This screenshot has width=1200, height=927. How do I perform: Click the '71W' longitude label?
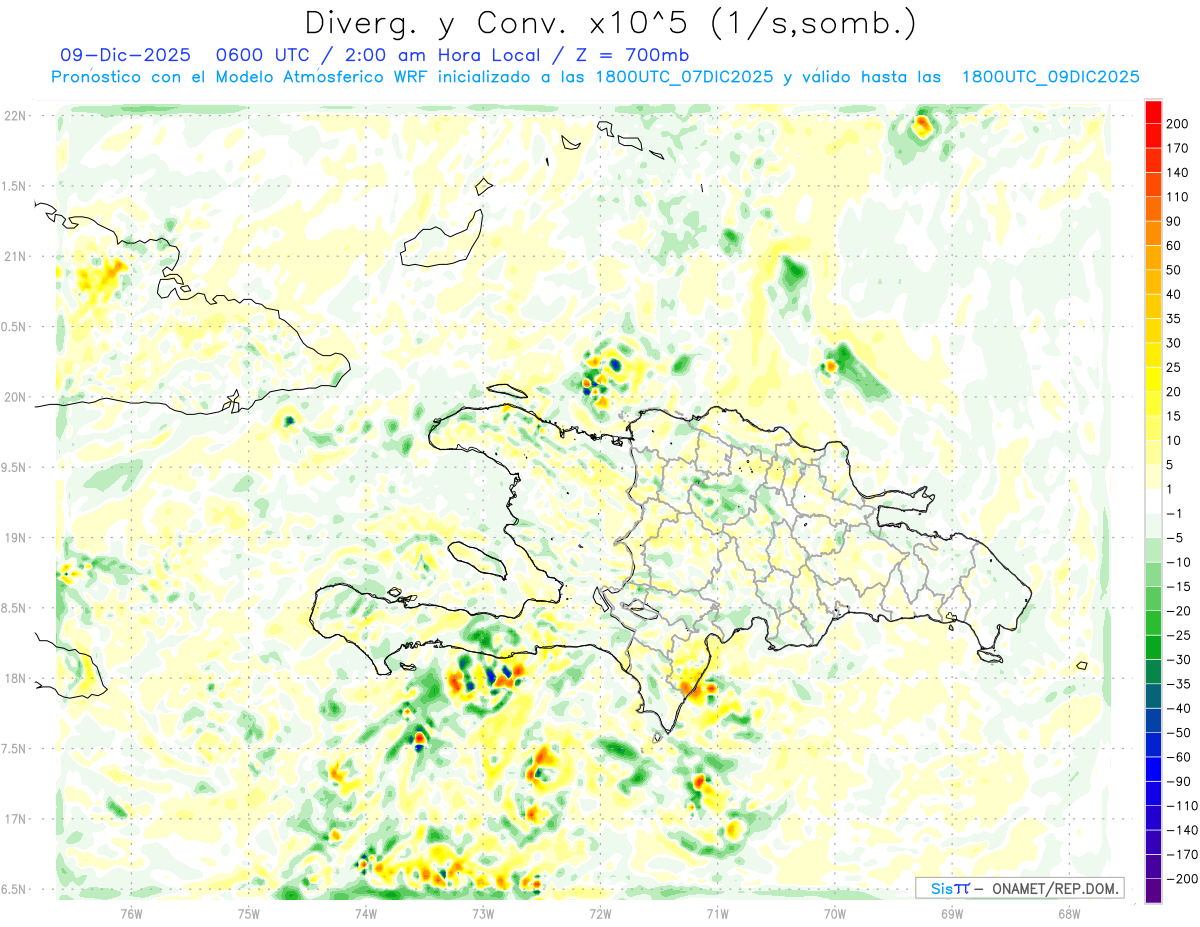pos(717,913)
